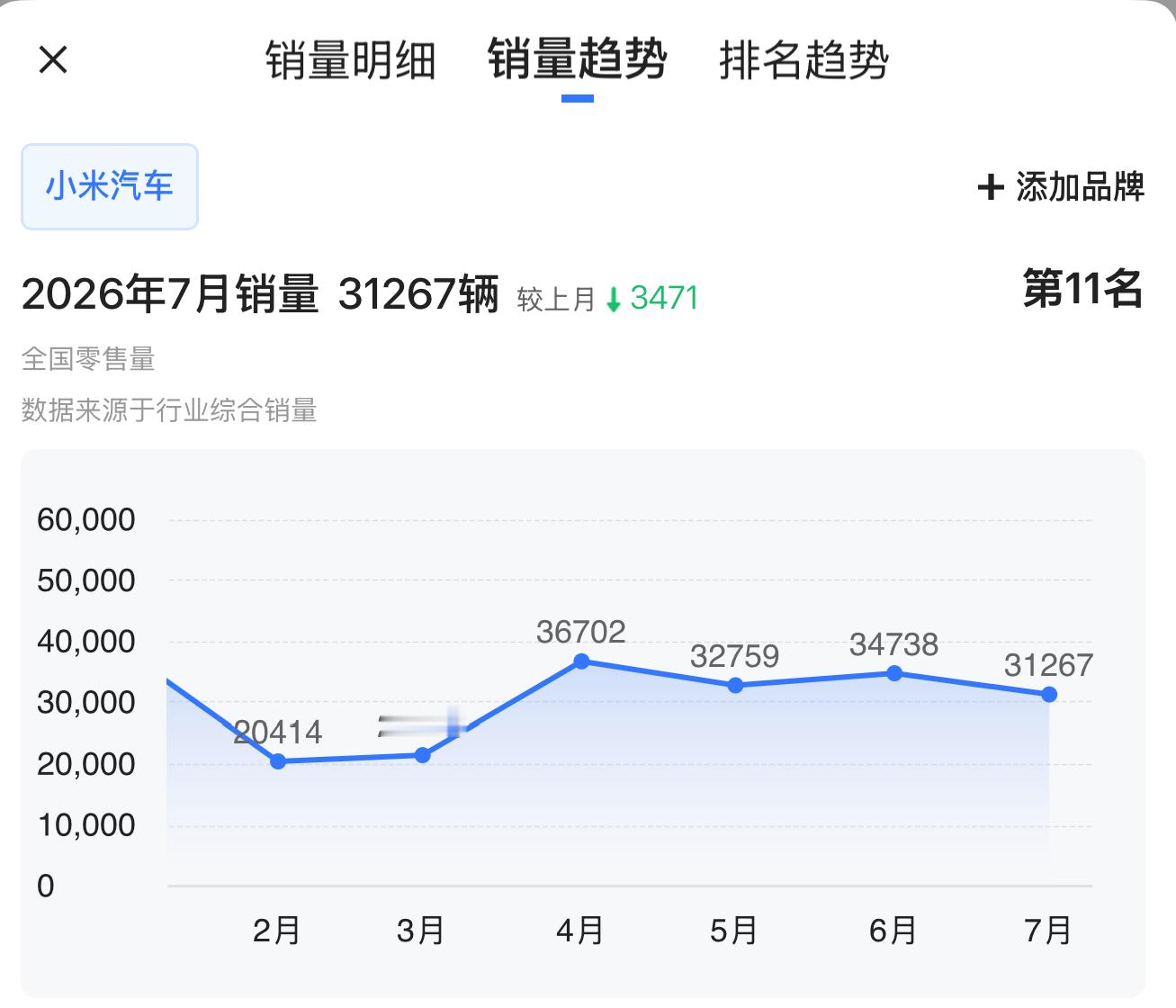This screenshot has width=1176, height=1008.
Task: Click the 较上月 comparison label
Action: pyautogui.click(x=557, y=300)
